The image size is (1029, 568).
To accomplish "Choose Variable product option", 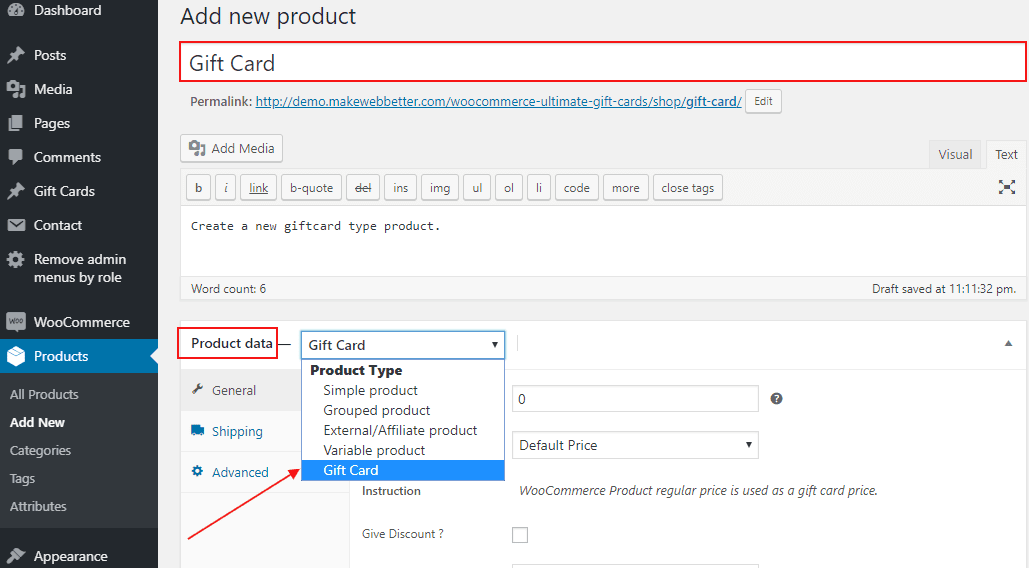I will pos(374,450).
